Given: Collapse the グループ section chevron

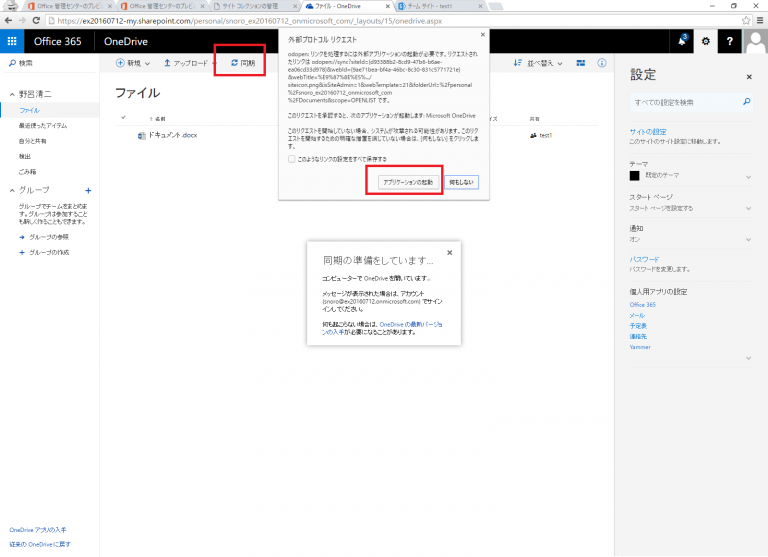Looking at the screenshot, I should [12, 190].
